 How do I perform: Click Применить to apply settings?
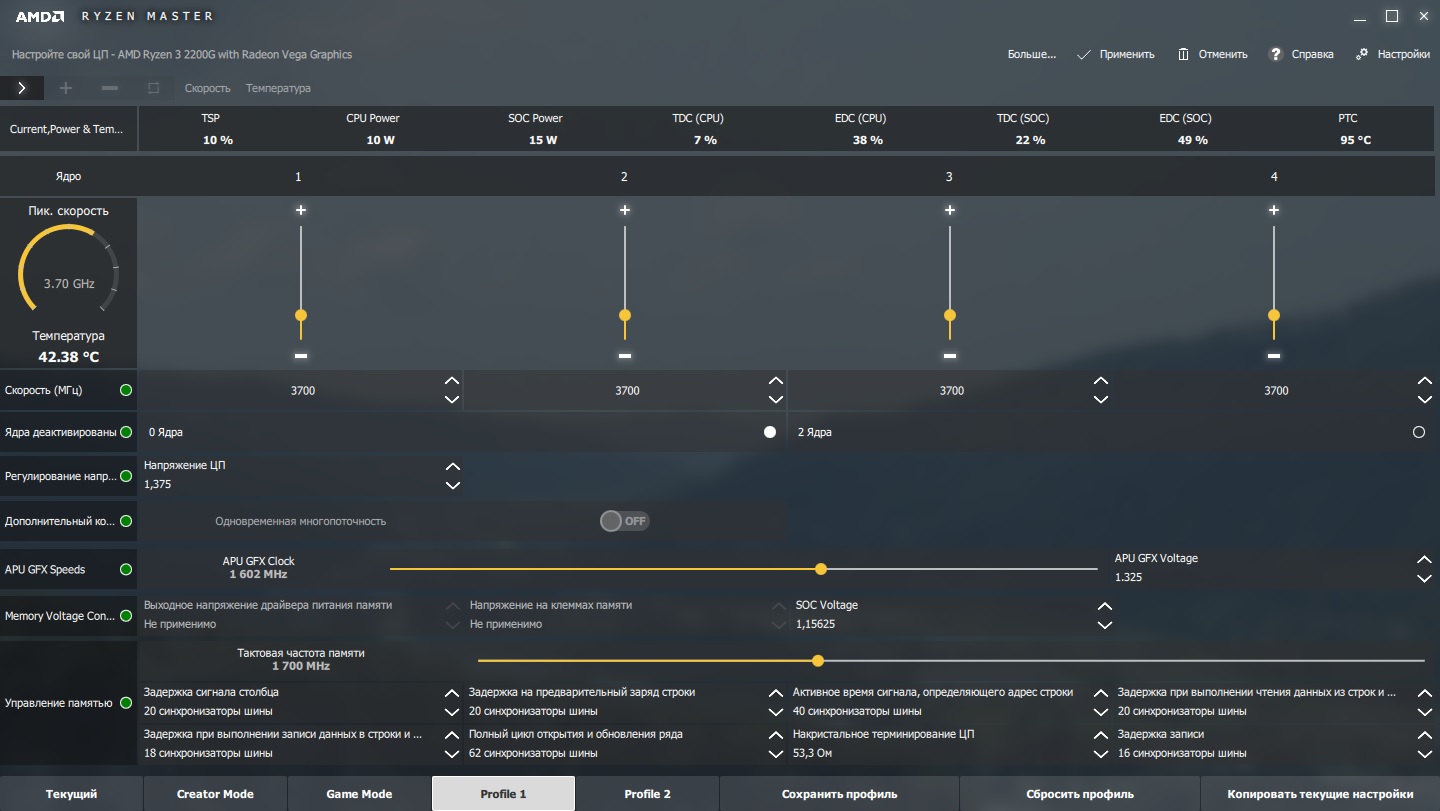click(1116, 54)
